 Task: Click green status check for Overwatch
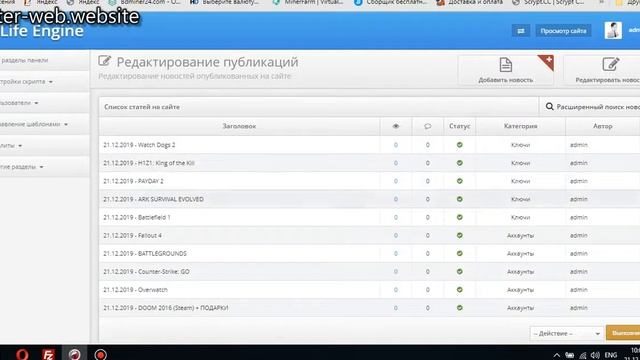point(460,290)
